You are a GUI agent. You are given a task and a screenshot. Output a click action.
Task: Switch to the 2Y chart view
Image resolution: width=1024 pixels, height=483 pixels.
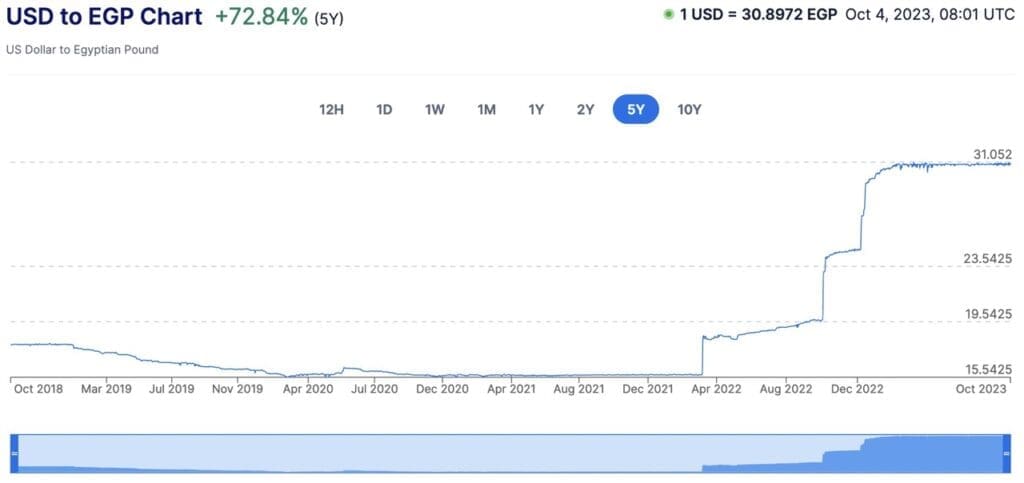click(585, 110)
